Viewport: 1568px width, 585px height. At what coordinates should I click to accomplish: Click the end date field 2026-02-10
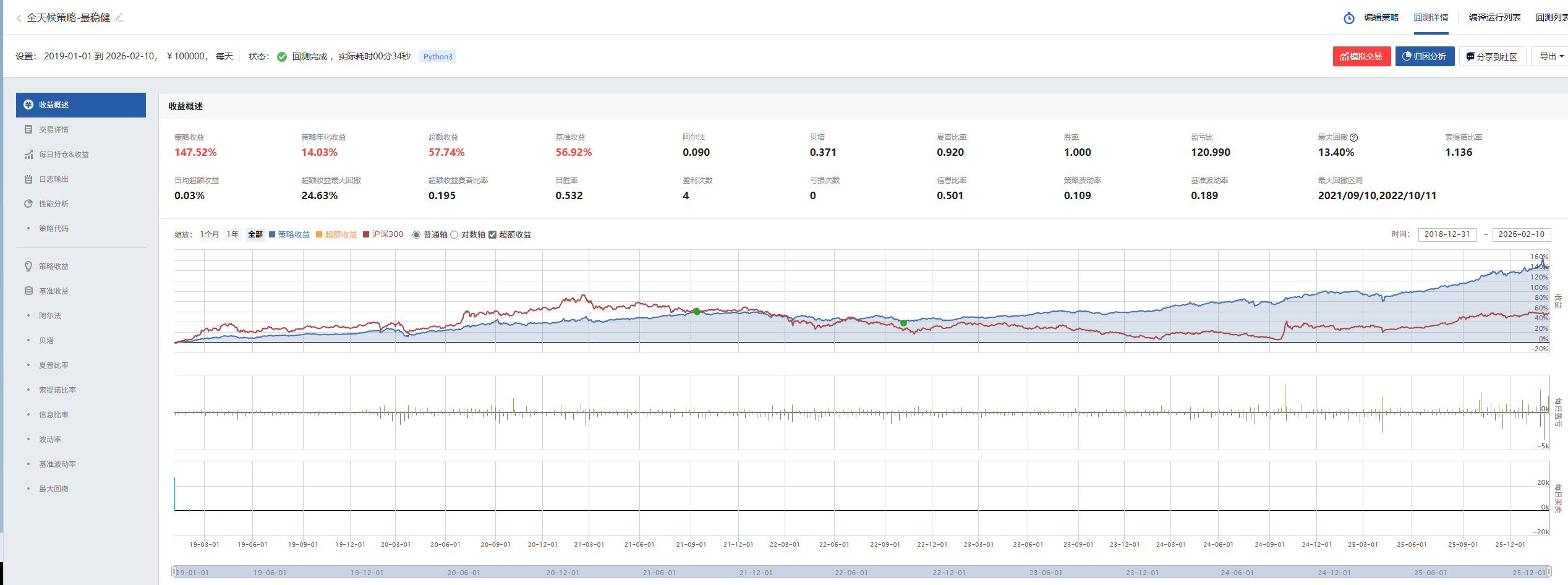(1522, 234)
